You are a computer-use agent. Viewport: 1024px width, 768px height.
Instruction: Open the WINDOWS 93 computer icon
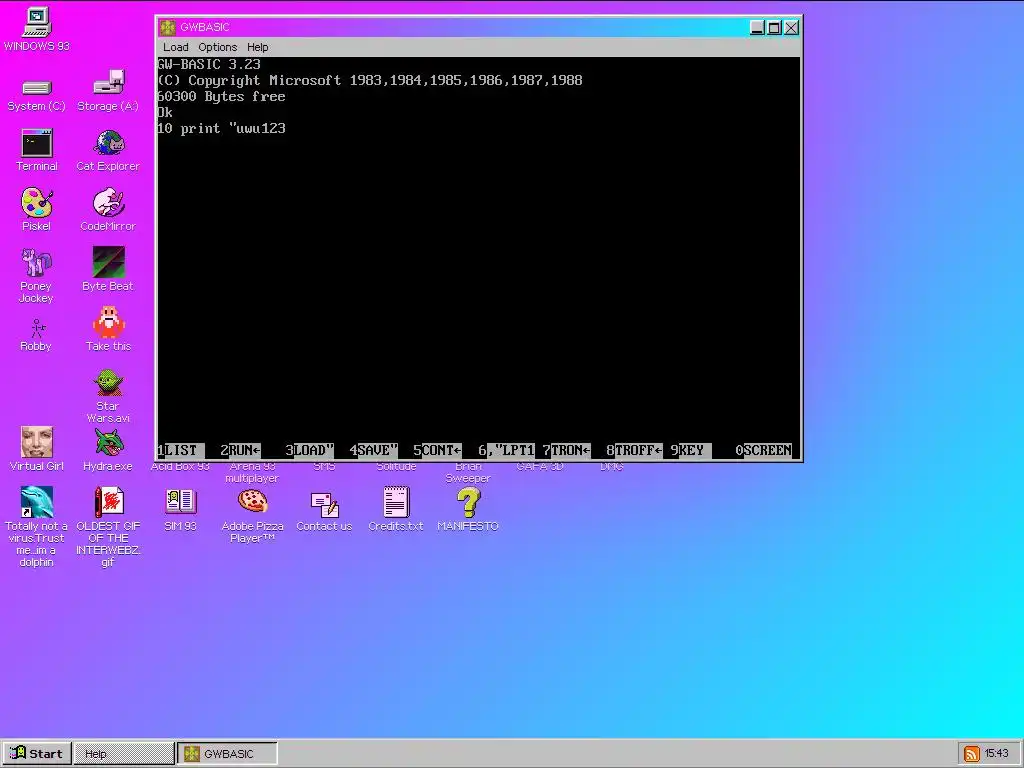pos(37,29)
